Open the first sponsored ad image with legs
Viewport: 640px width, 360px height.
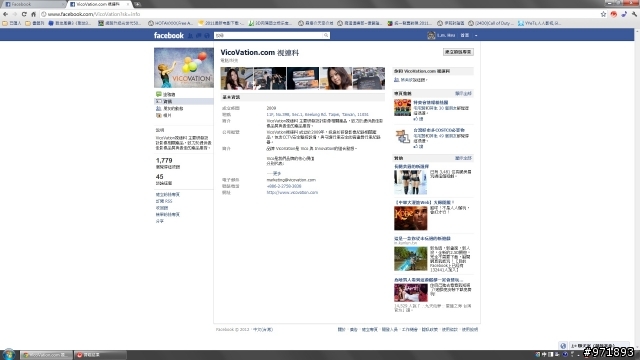[411, 182]
